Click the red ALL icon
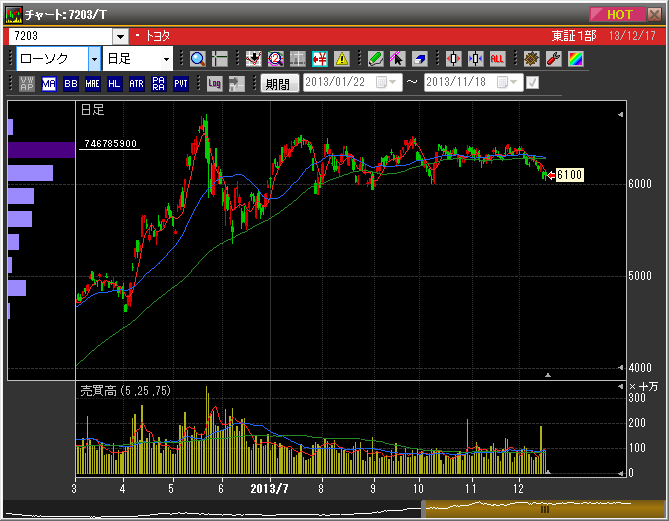This screenshot has height=521, width=669. (x=497, y=59)
